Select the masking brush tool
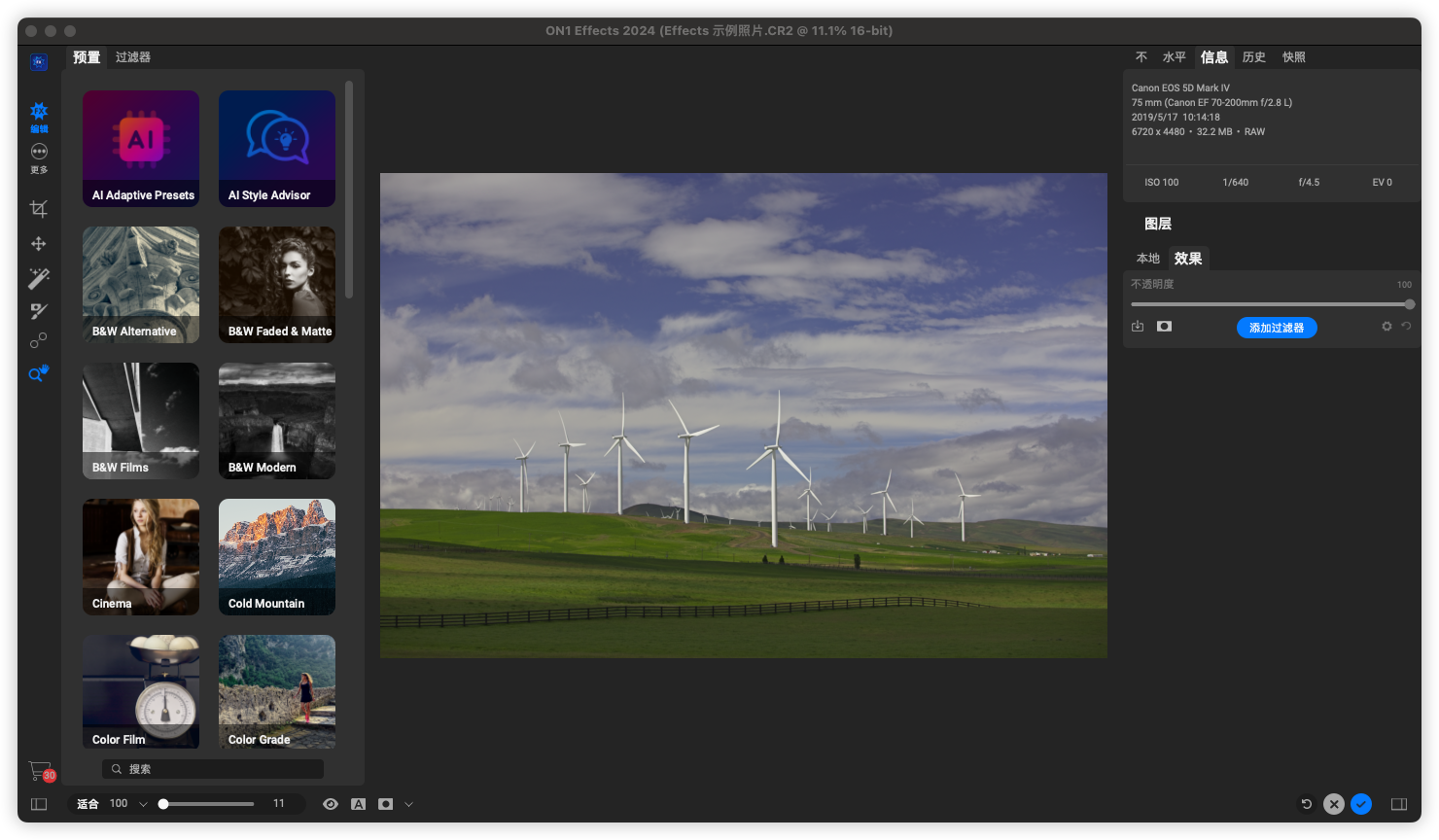 click(38, 311)
